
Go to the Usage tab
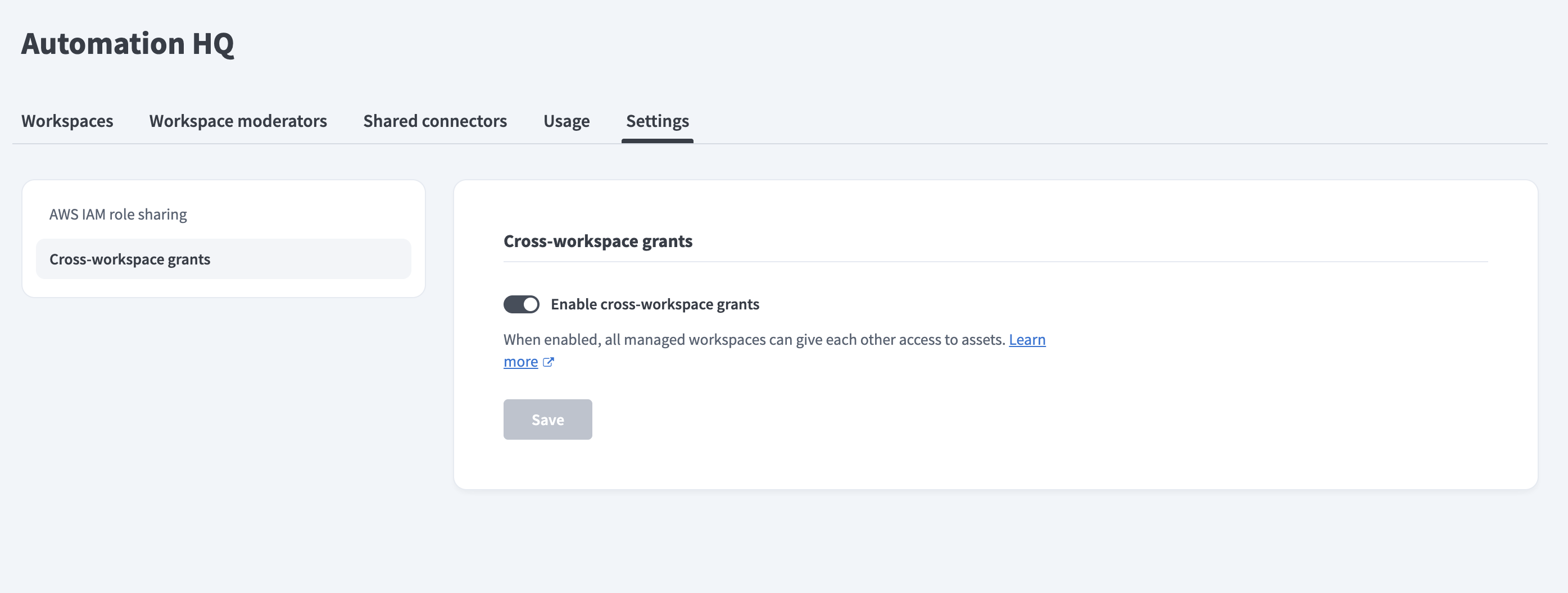tap(566, 121)
